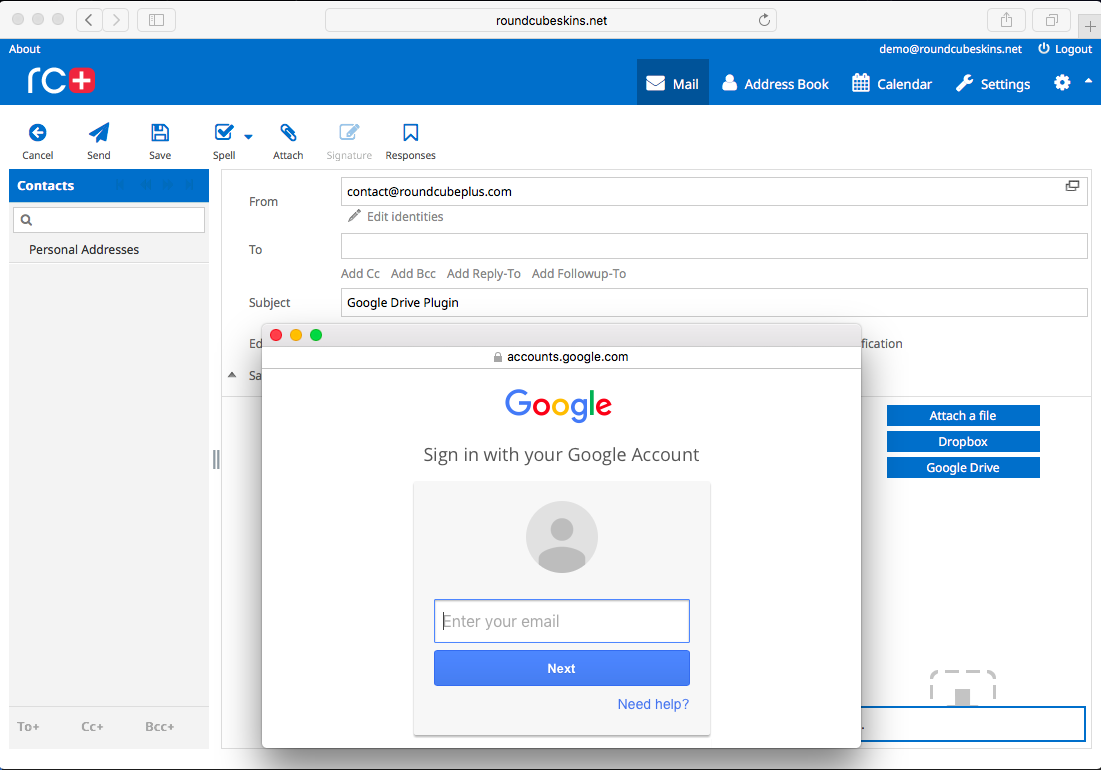Click into the To recipient field
Image resolution: width=1101 pixels, height=770 pixels.
point(714,246)
